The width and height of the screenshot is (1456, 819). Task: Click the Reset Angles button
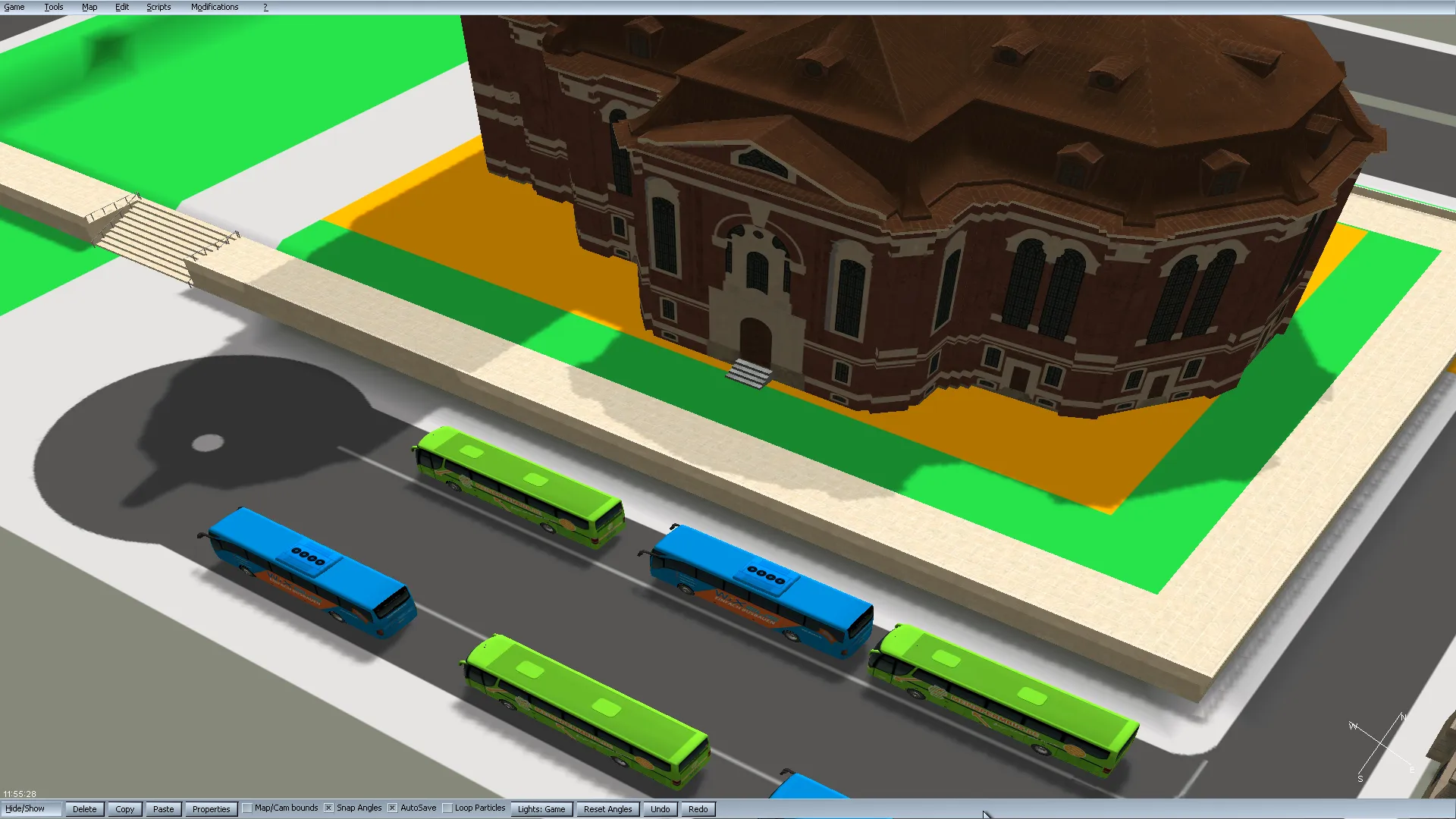tap(607, 809)
